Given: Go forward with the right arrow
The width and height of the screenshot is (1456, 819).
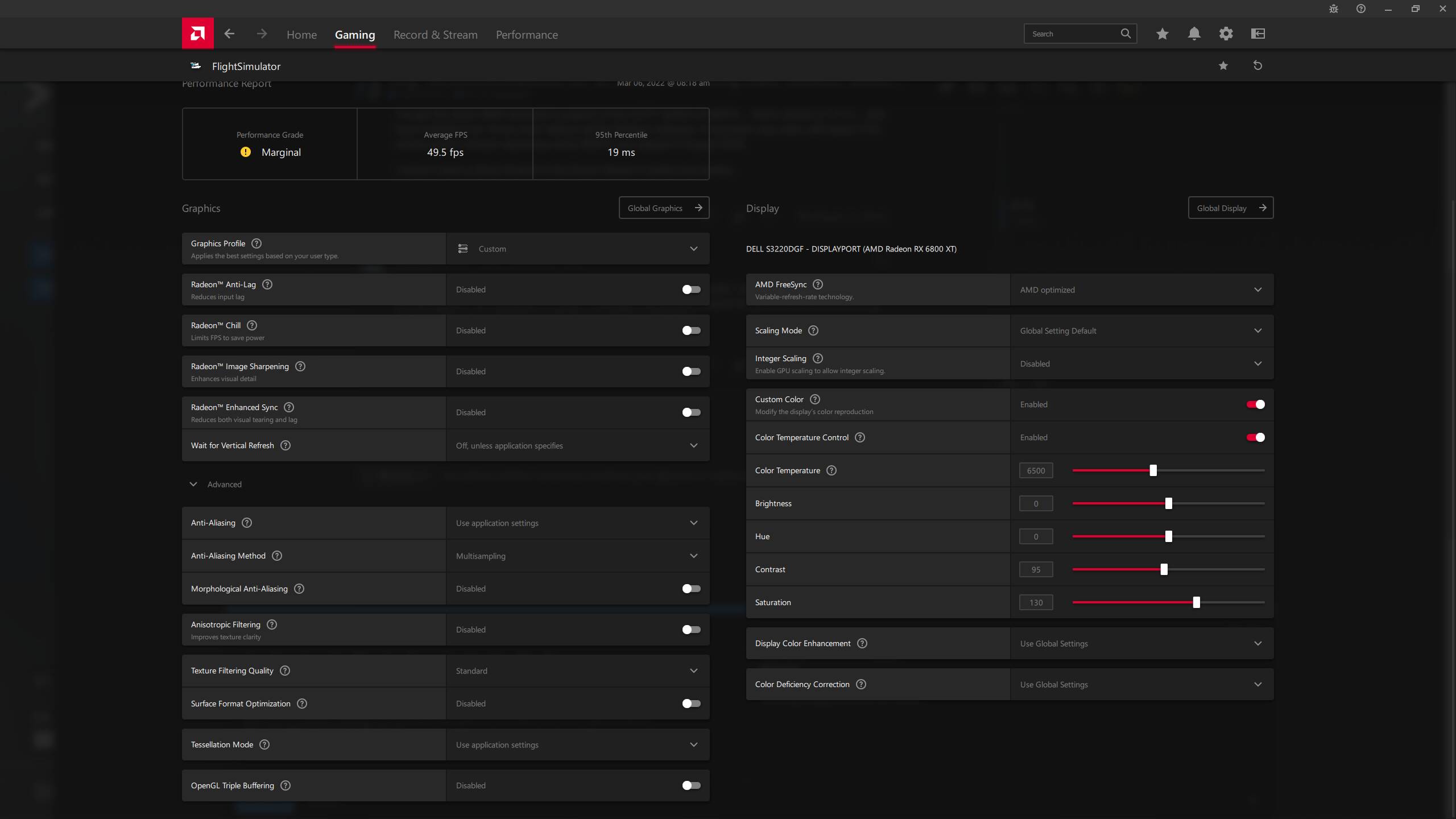Looking at the screenshot, I should coord(262,34).
